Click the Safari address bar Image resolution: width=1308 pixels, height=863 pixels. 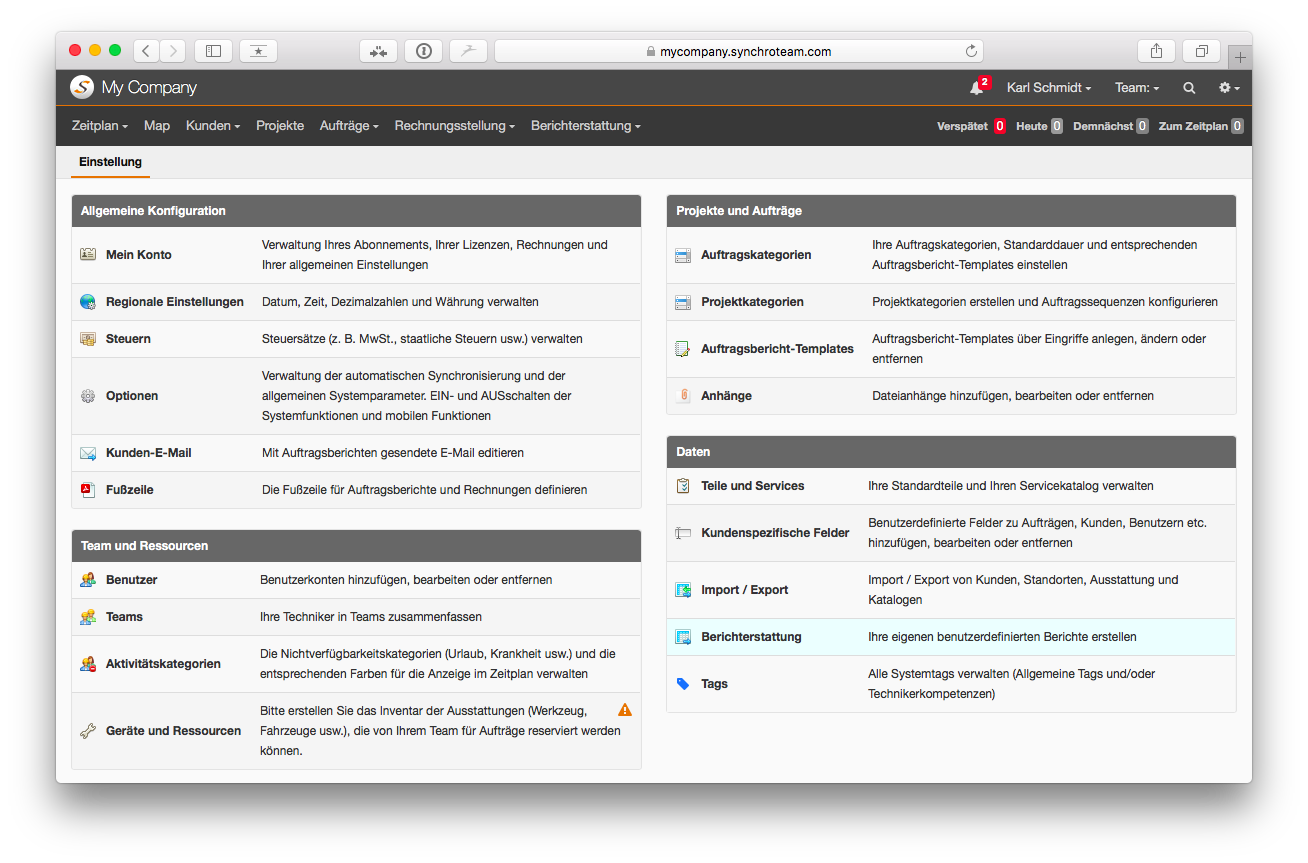click(x=739, y=51)
